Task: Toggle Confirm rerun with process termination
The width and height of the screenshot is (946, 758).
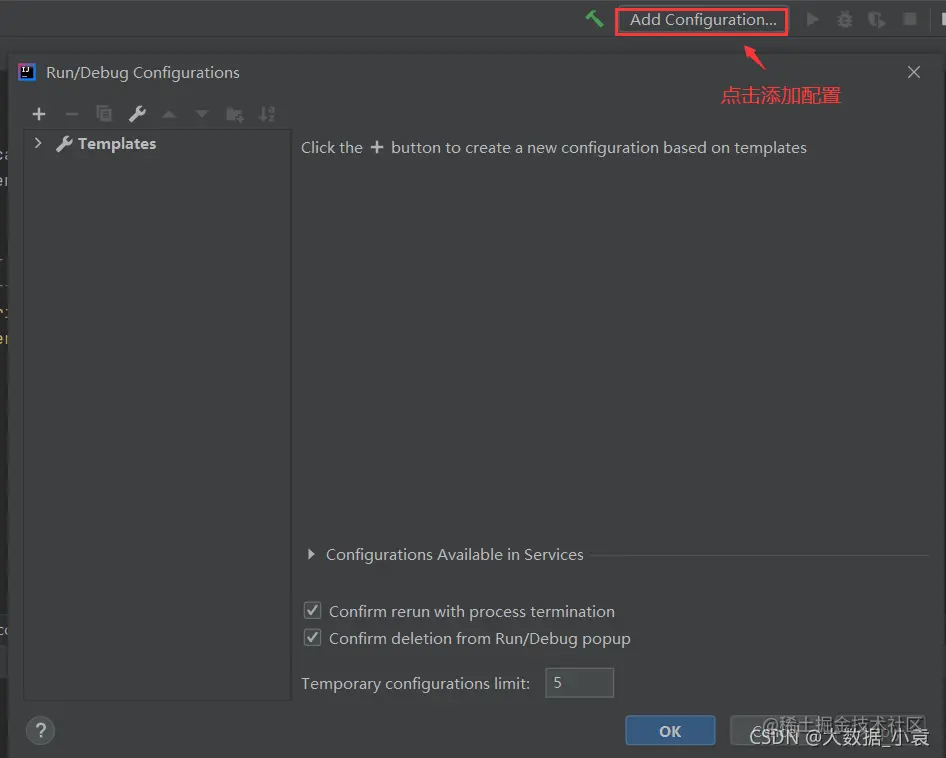Action: coord(313,610)
